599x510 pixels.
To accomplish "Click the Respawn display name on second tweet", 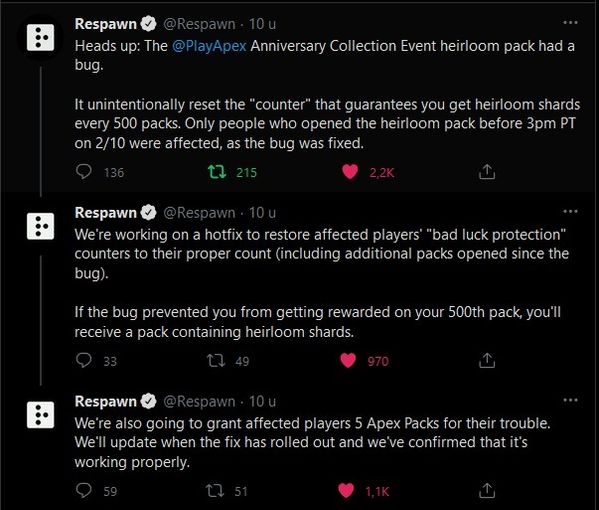I will [105, 212].
